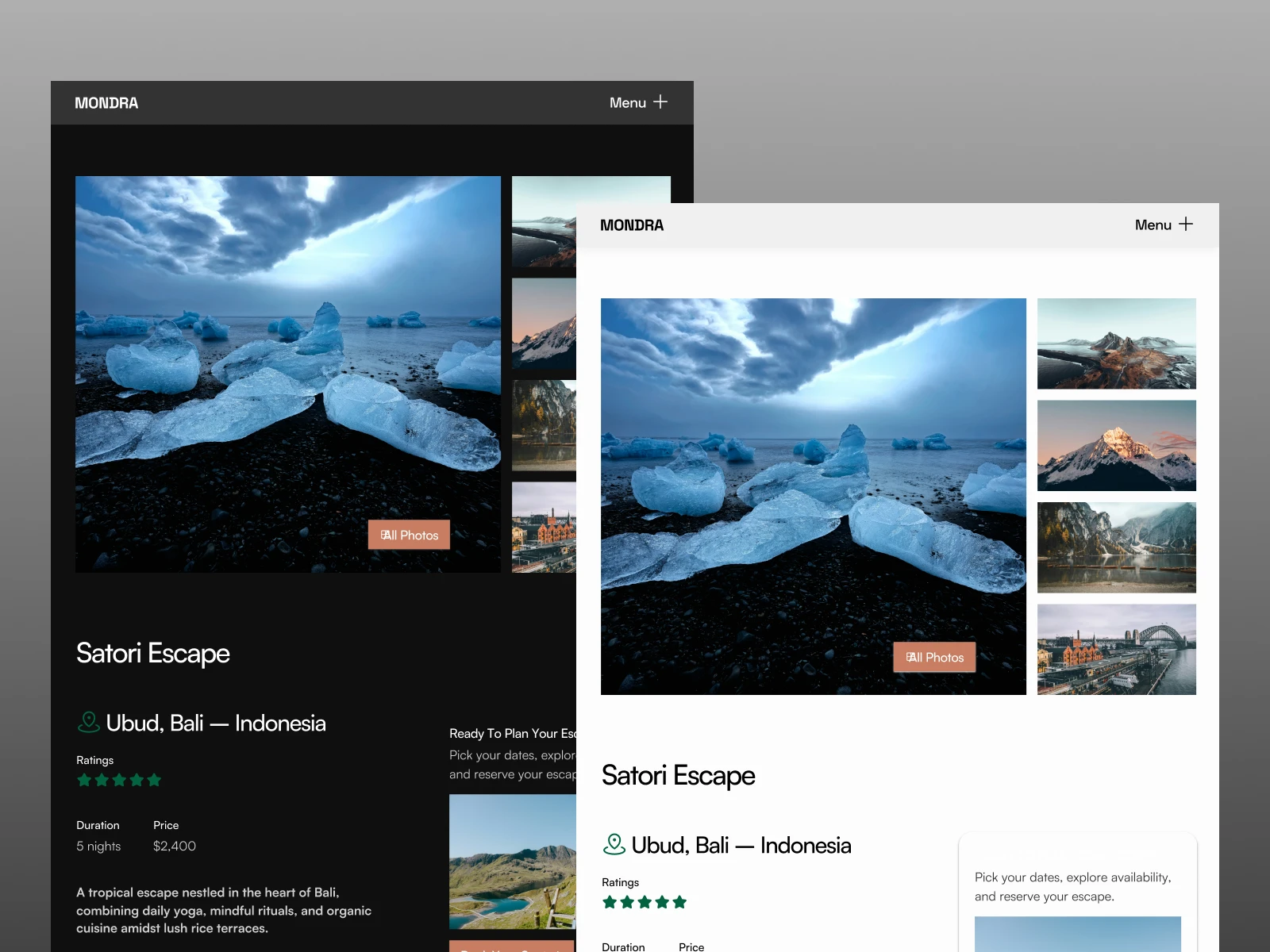
Task: Click the location pin icon in the light window
Action: [614, 844]
